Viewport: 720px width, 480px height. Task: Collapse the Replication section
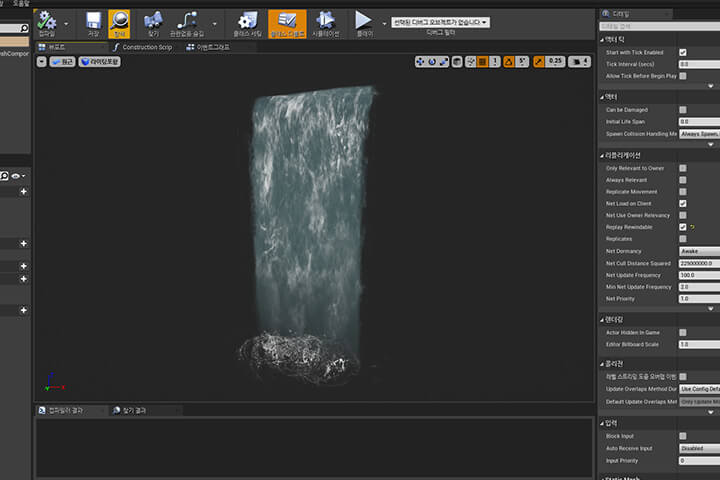pos(602,156)
